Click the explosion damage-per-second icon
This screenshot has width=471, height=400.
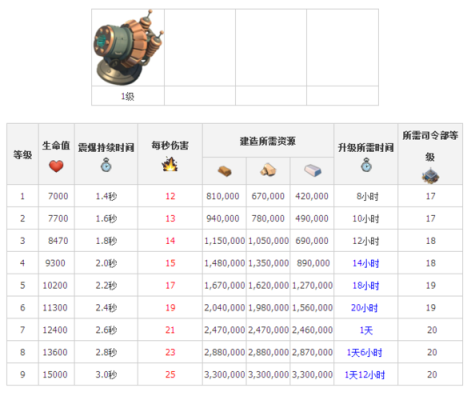[170, 164]
